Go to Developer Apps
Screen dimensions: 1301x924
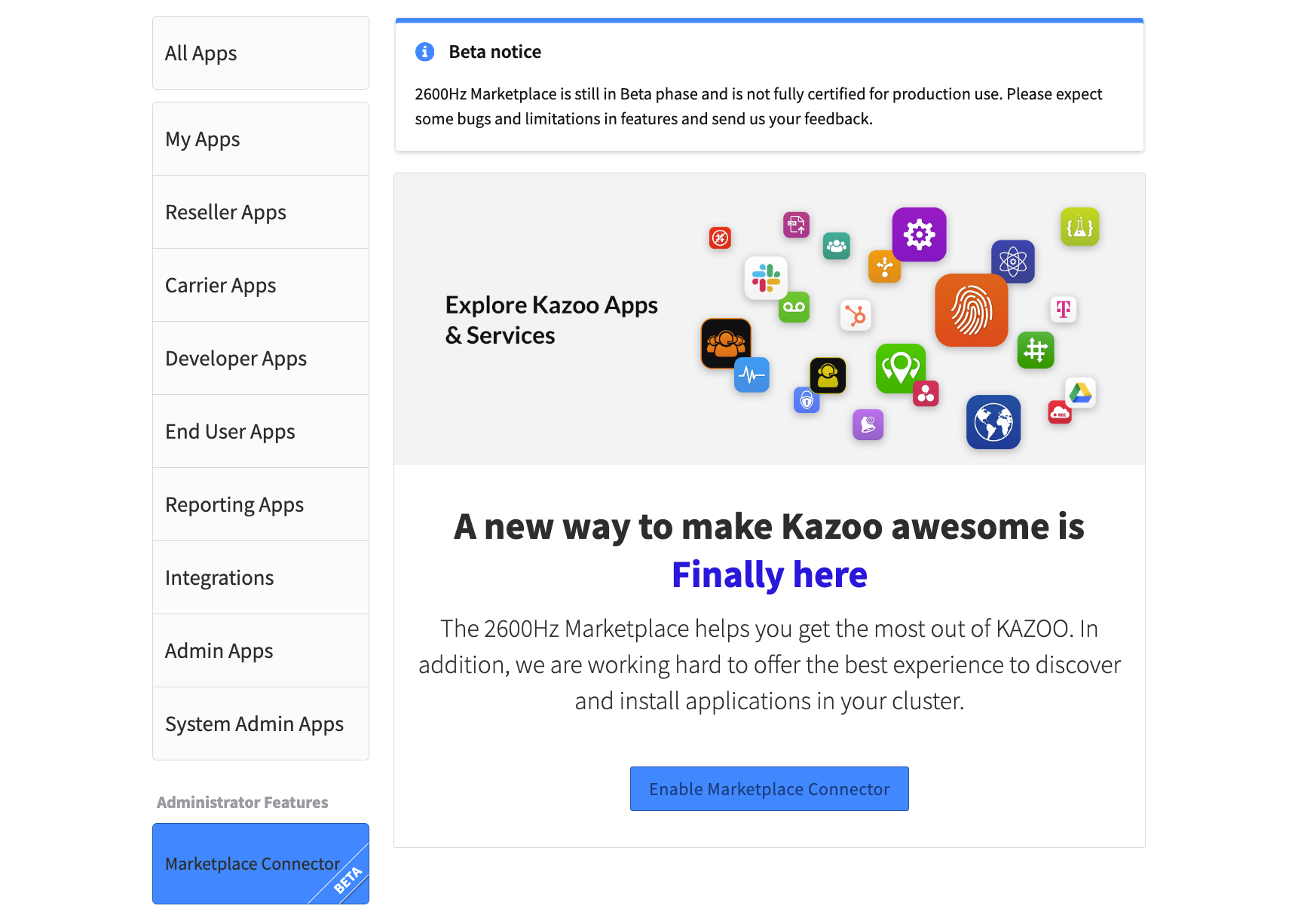click(261, 358)
